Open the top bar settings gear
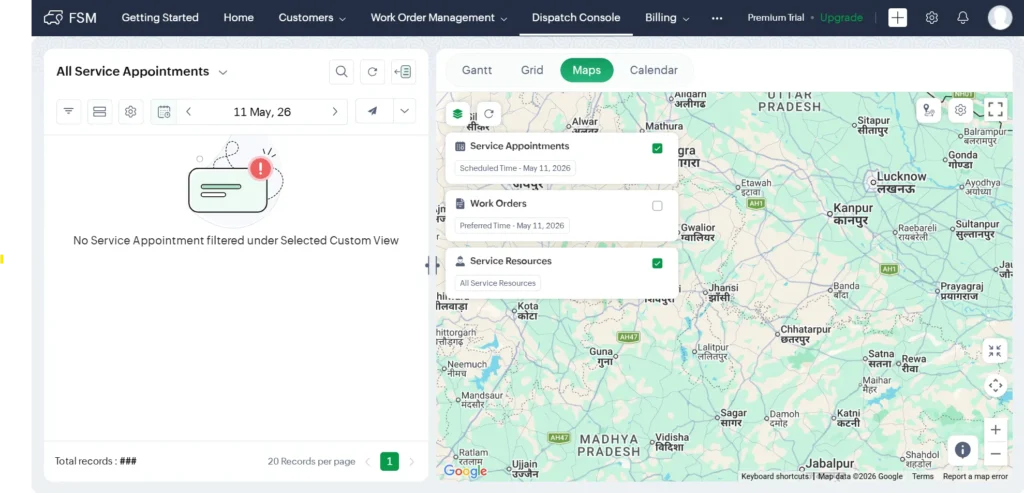Viewport: 1024px width, 493px height. (x=931, y=18)
